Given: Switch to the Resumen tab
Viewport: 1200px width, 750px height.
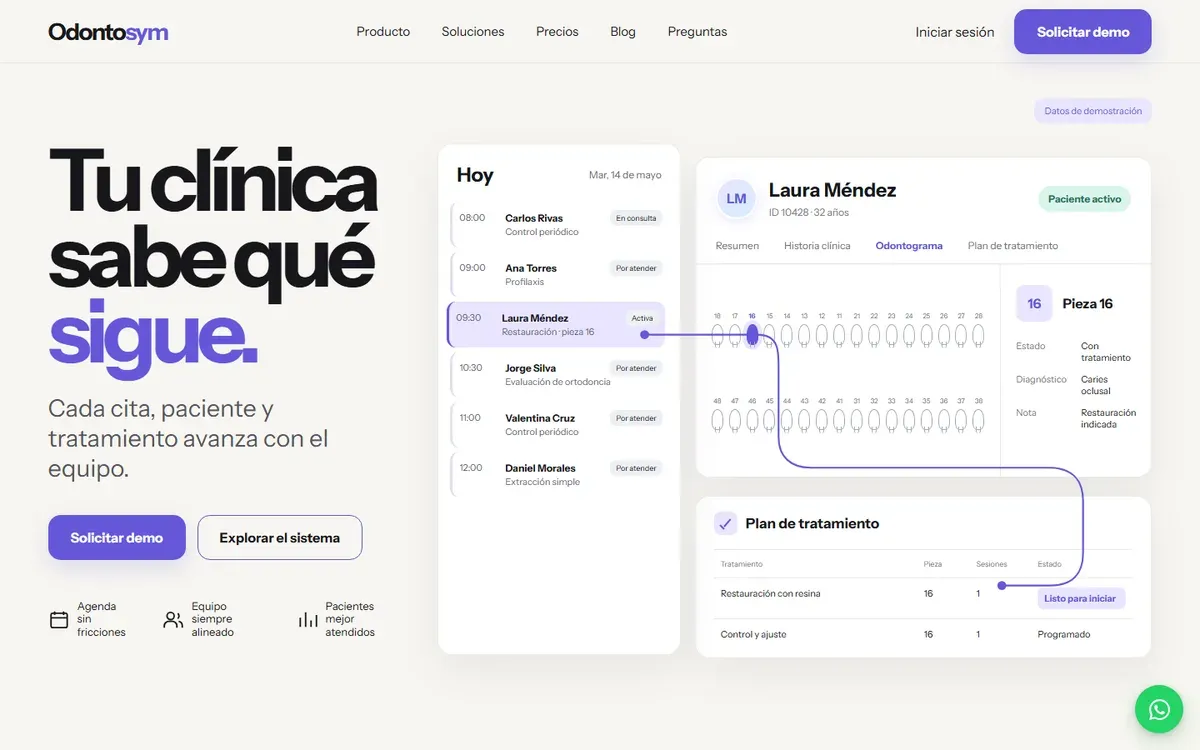Looking at the screenshot, I should point(737,246).
